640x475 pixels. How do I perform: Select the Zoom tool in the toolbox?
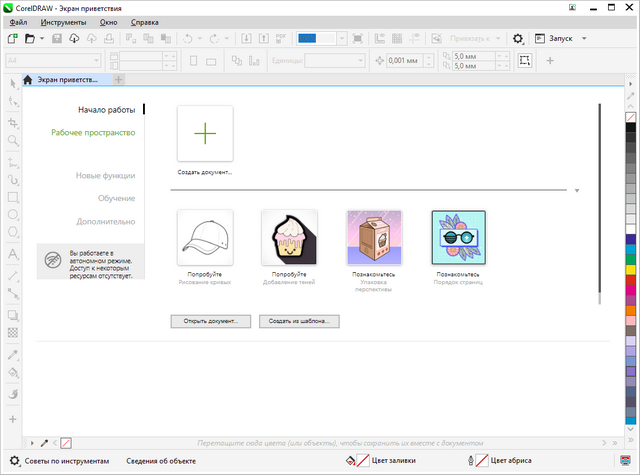(x=13, y=141)
